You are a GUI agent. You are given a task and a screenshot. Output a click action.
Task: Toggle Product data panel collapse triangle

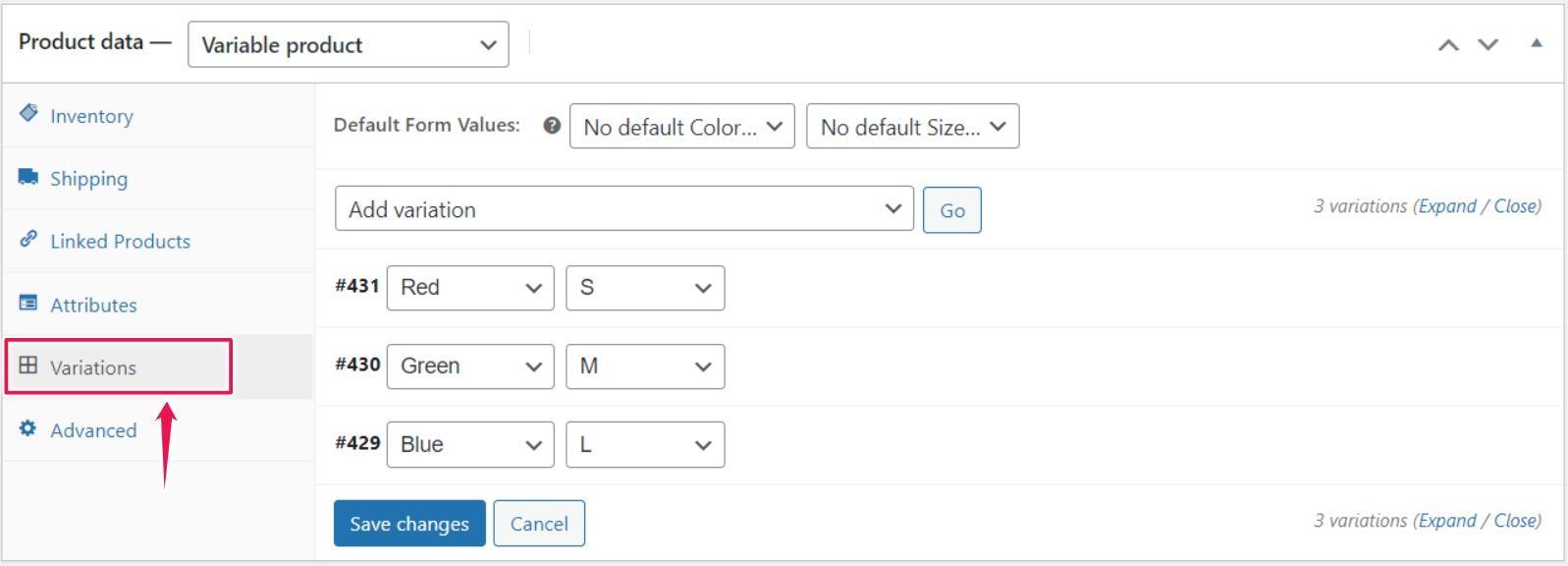click(1537, 43)
